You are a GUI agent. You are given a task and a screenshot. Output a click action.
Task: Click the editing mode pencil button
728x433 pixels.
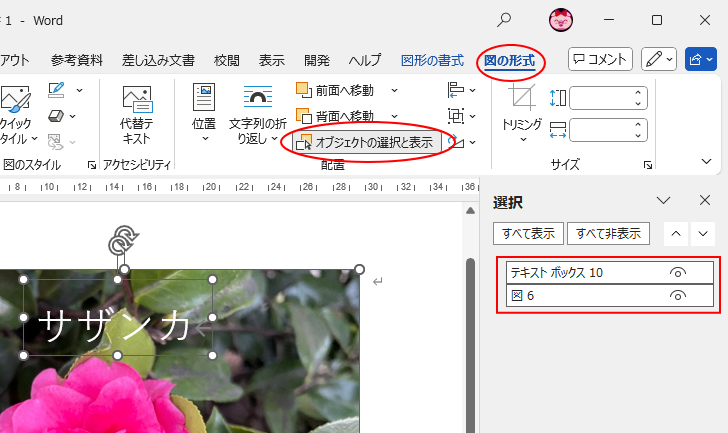click(x=659, y=59)
